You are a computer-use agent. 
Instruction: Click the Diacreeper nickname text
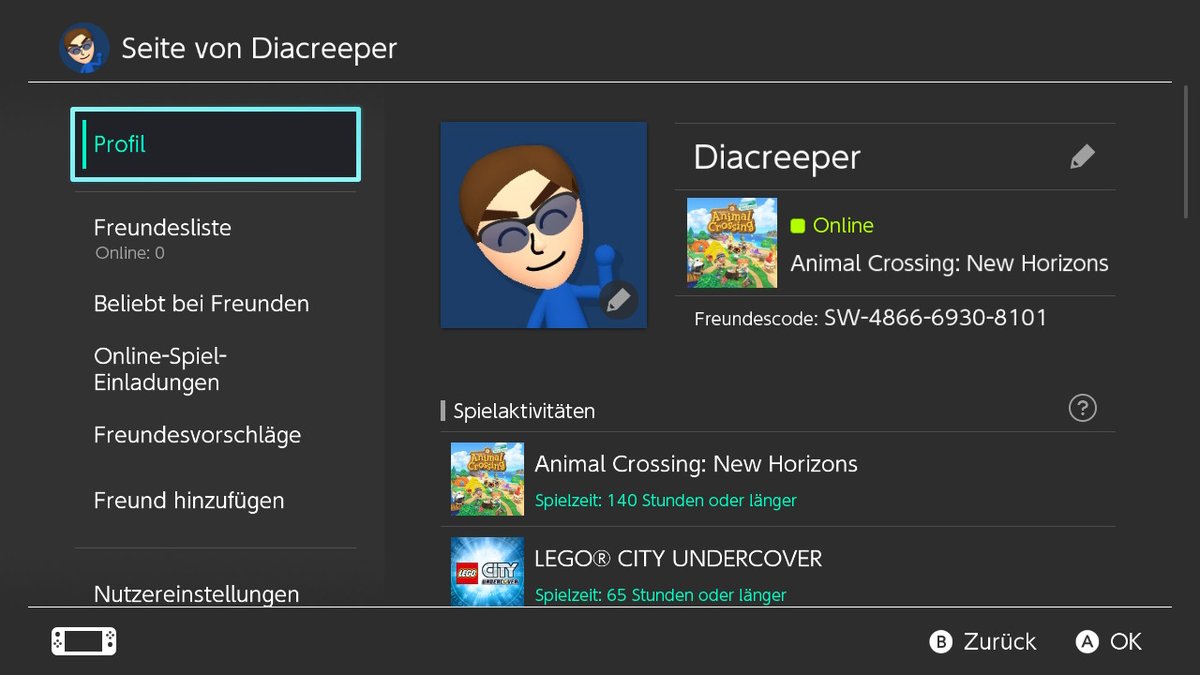click(x=777, y=158)
